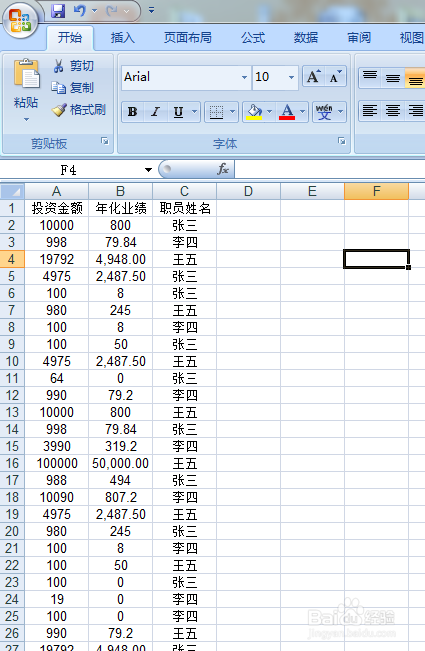Click header cell 投资金额
This screenshot has height=651, width=425.
click(56, 208)
